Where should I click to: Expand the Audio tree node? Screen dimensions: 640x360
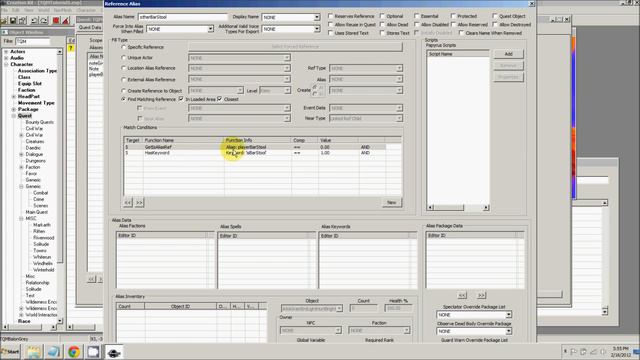pyautogui.click(x=6, y=58)
